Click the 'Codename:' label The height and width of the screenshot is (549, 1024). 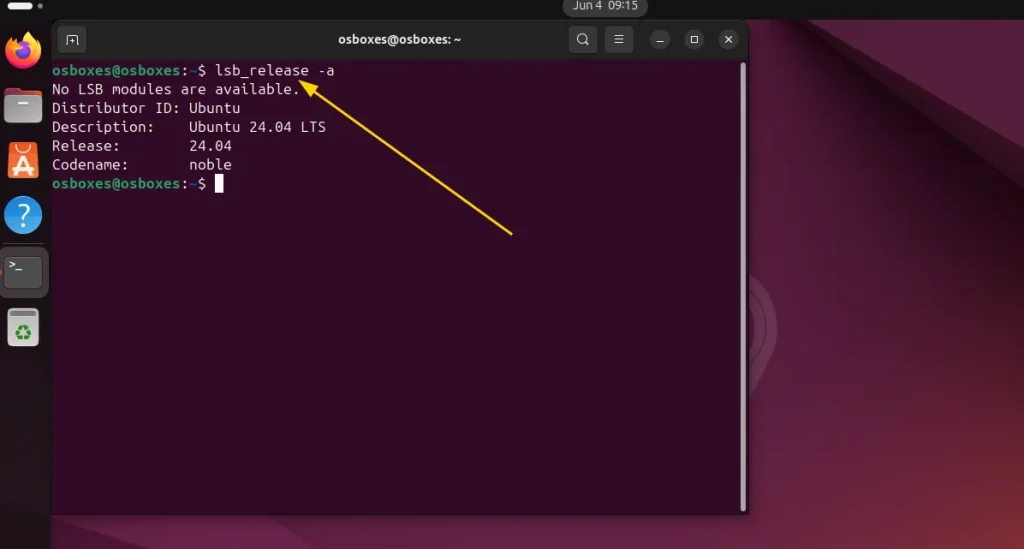pos(90,165)
